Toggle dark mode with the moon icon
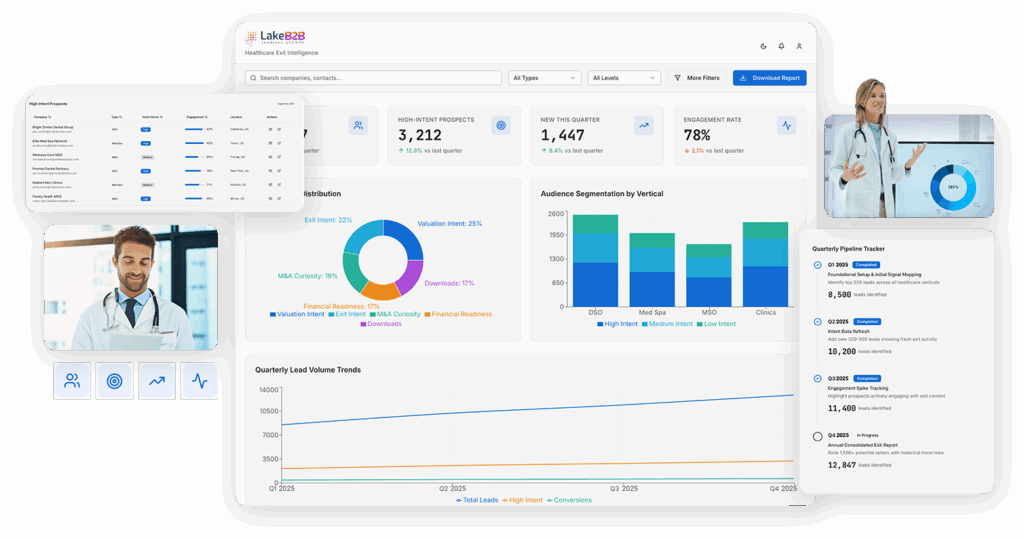 click(763, 46)
